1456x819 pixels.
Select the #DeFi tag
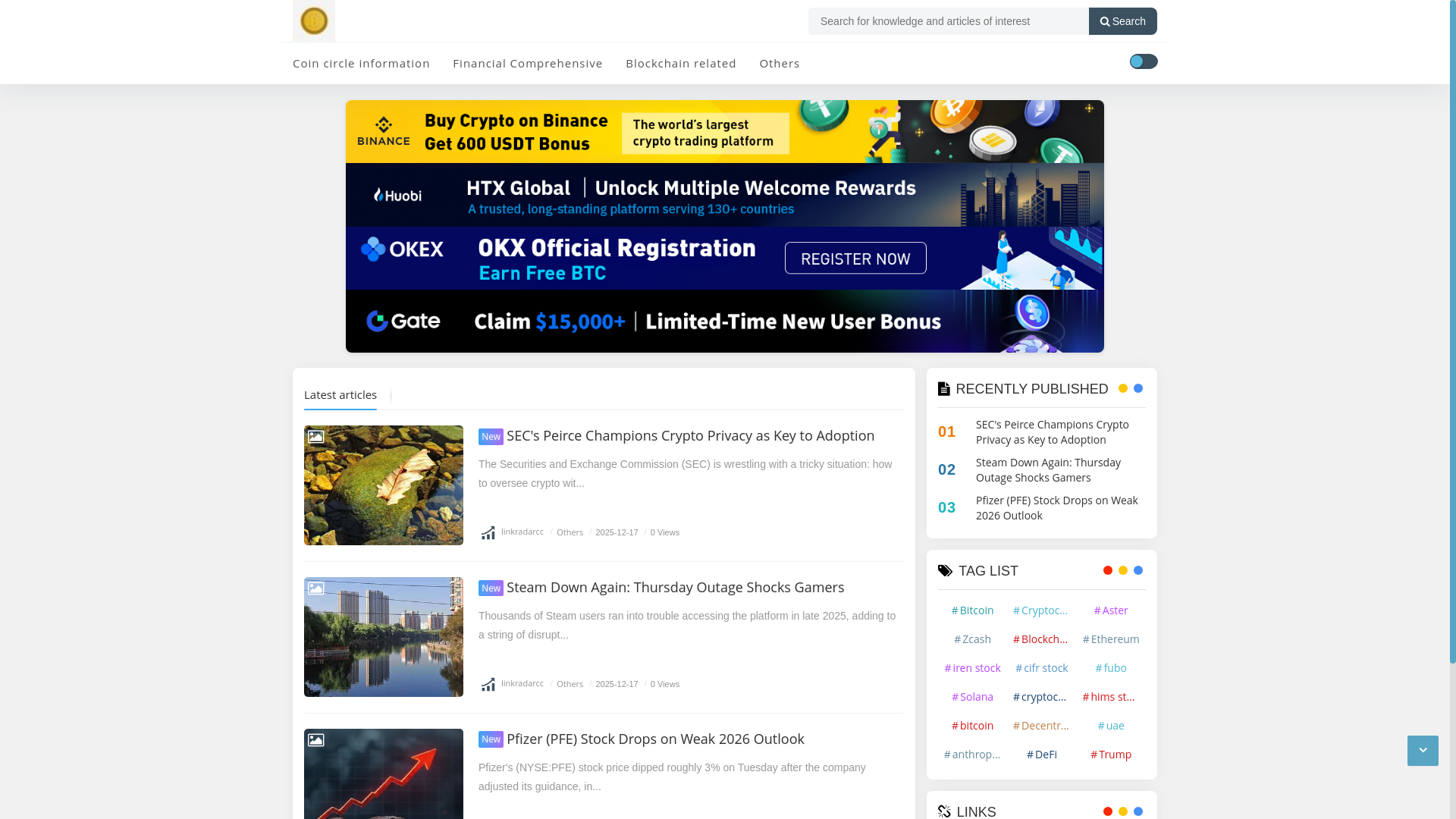pos(1042,755)
